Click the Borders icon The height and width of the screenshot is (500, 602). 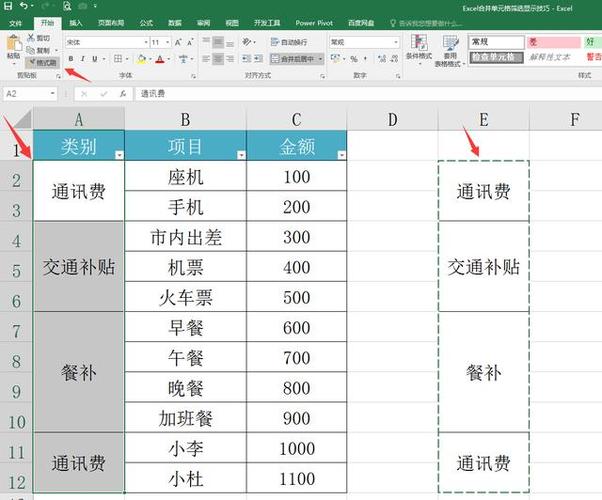[x=118, y=59]
